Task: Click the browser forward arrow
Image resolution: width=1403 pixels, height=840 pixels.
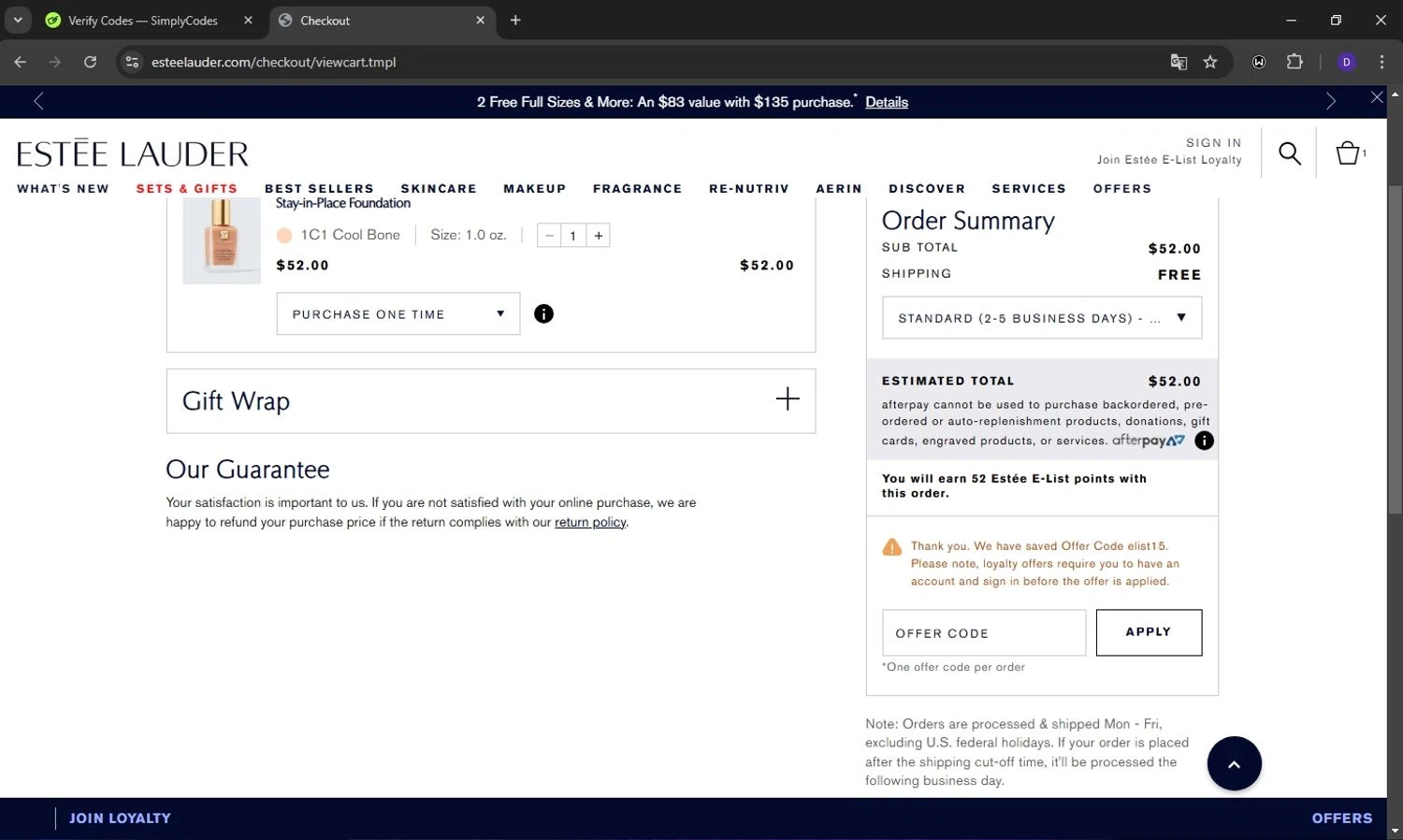Action: pos(55,62)
